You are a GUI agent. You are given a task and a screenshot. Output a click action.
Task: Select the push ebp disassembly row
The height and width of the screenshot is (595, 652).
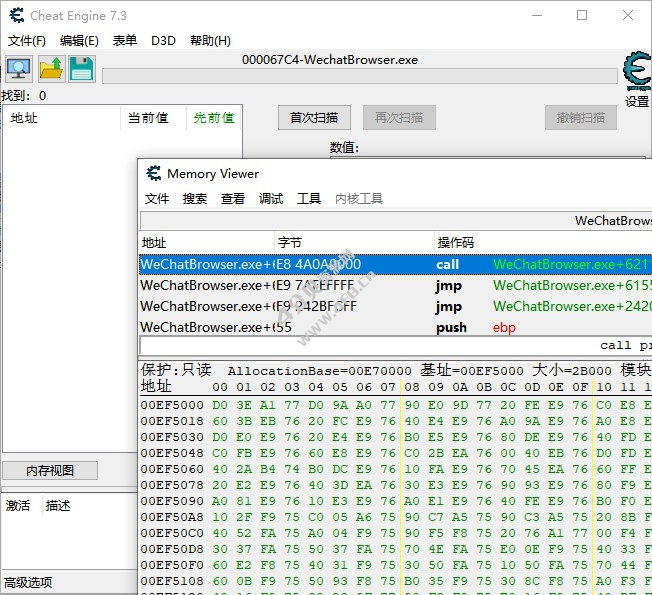pos(395,327)
